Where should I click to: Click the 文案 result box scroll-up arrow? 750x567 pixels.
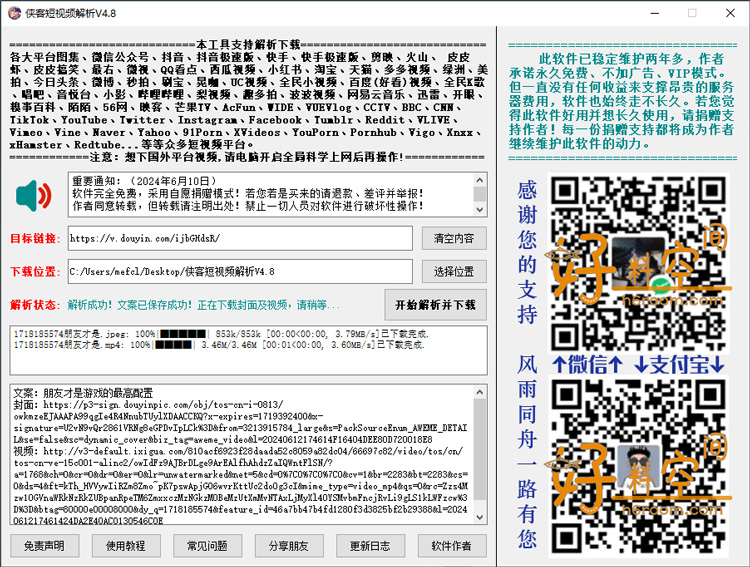[x=480, y=392]
